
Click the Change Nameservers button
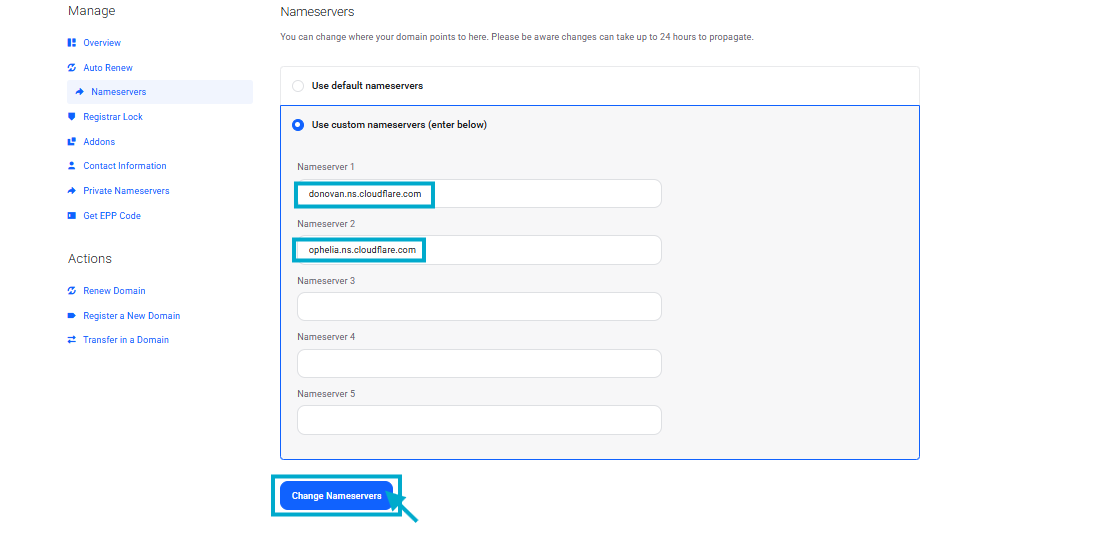pyautogui.click(x=337, y=496)
